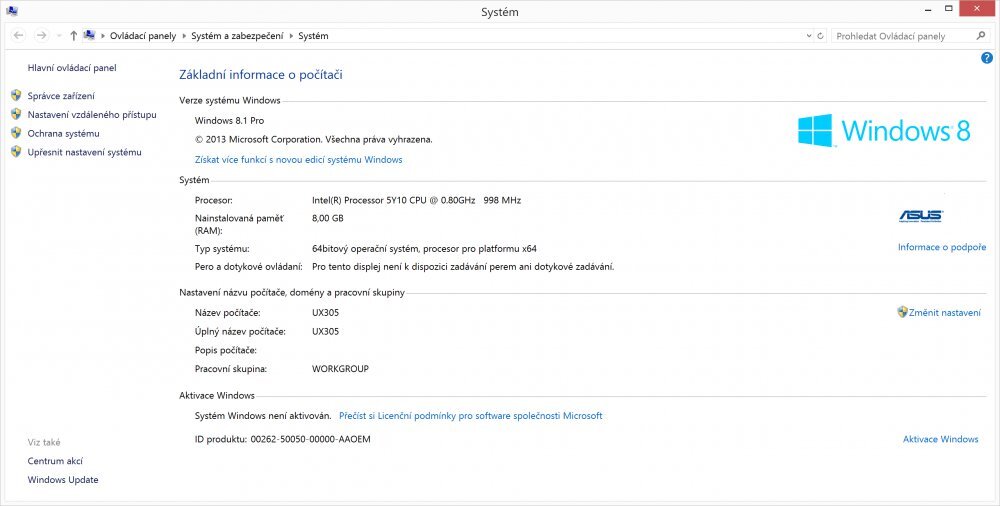This screenshot has height=506, width=1000.
Task: Expand the address bar history dropdown
Action: click(809, 36)
